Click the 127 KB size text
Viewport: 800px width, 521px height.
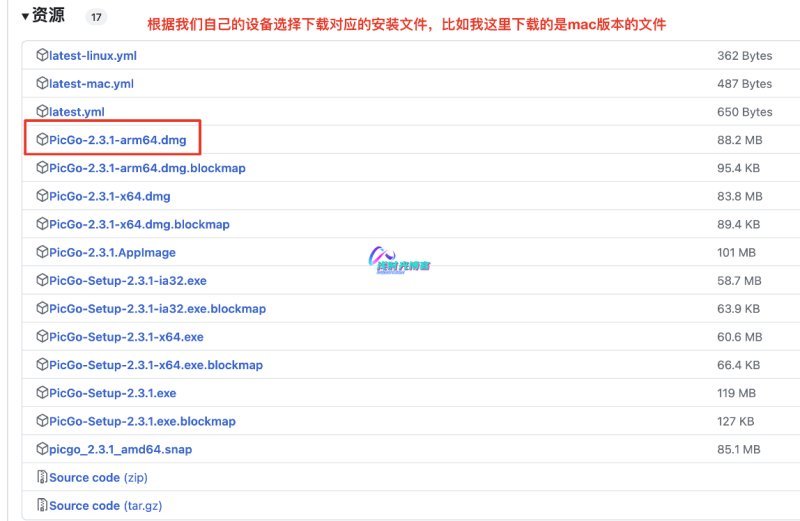tap(735, 421)
